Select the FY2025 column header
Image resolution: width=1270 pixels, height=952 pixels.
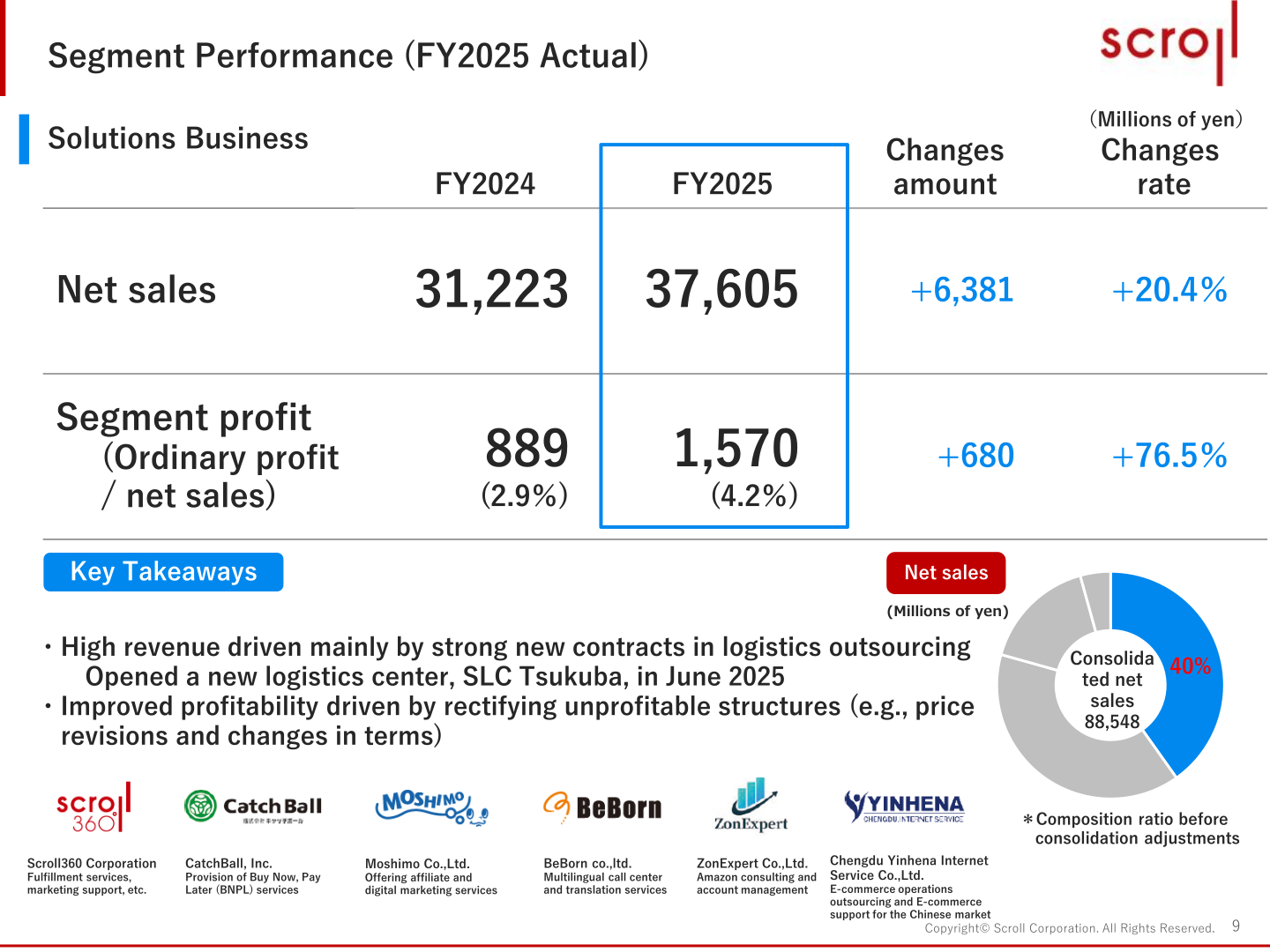coord(722,183)
